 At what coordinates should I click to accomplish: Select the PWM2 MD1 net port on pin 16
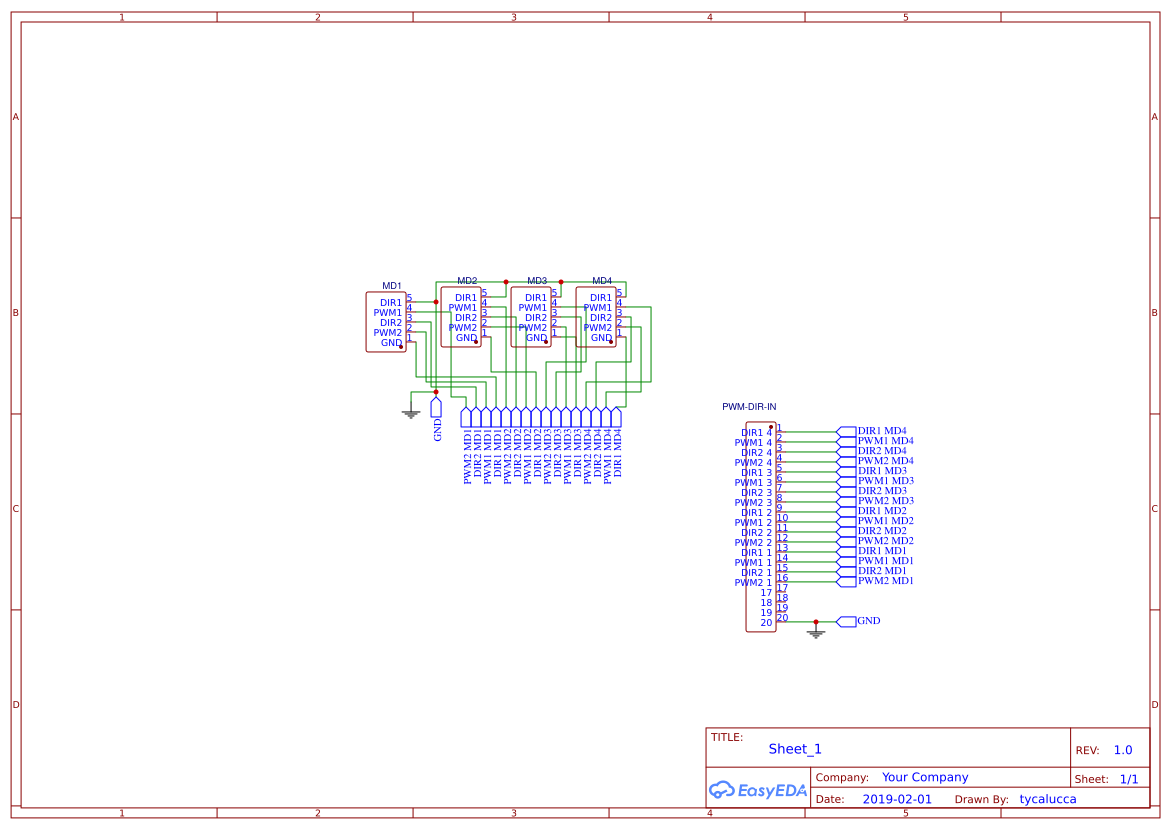pyautogui.click(x=847, y=581)
